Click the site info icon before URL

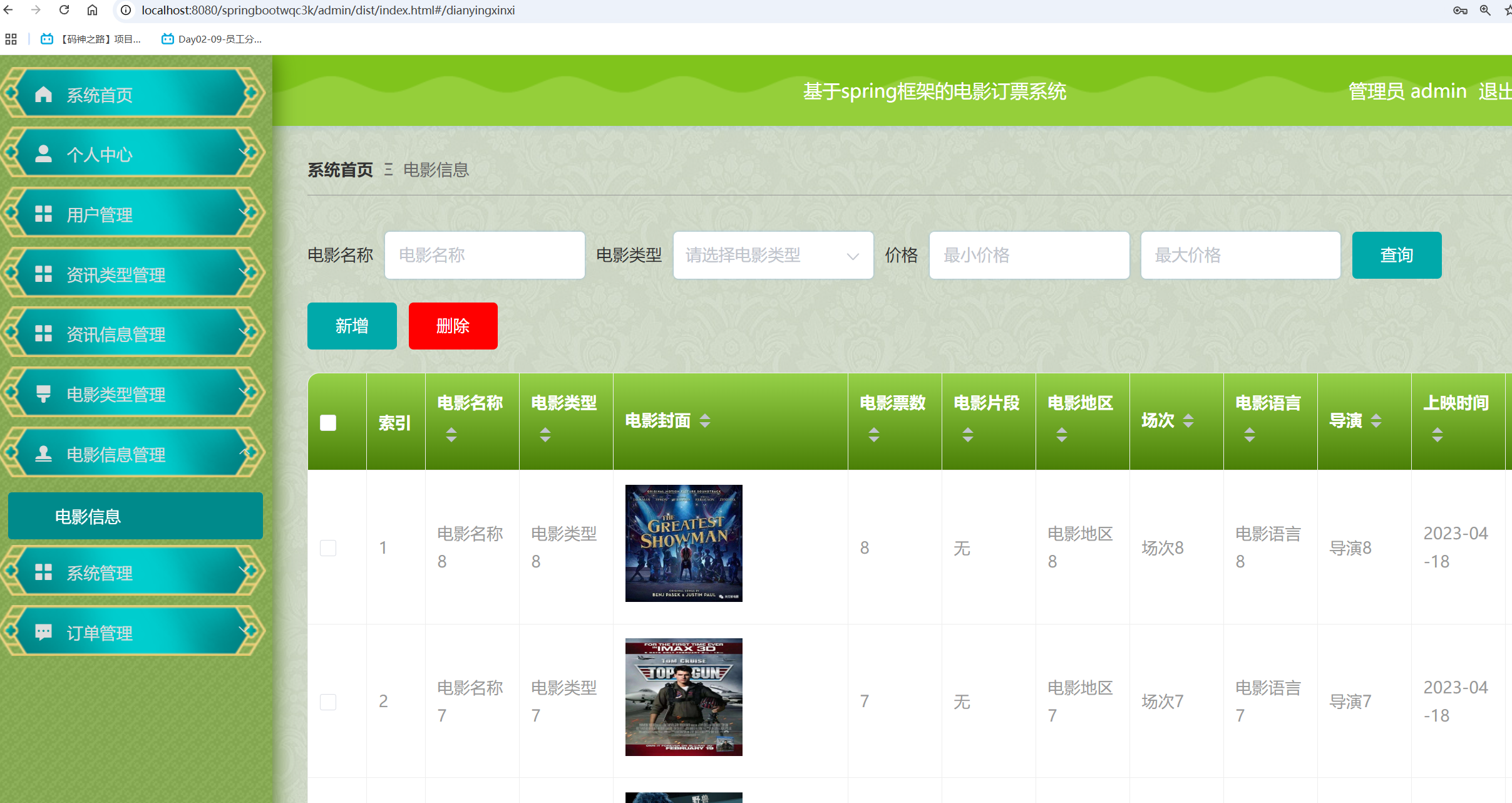(x=126, y=10)
